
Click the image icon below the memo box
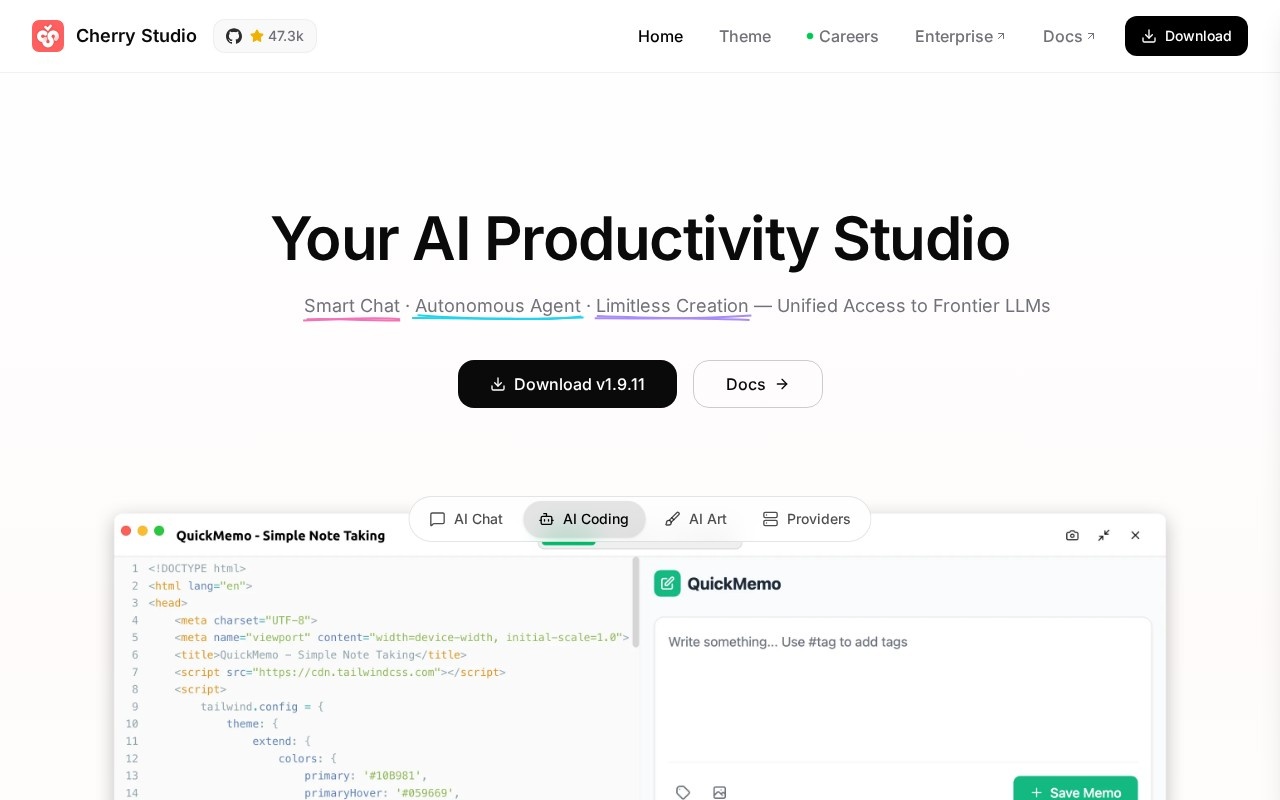(x=719, y=792)
